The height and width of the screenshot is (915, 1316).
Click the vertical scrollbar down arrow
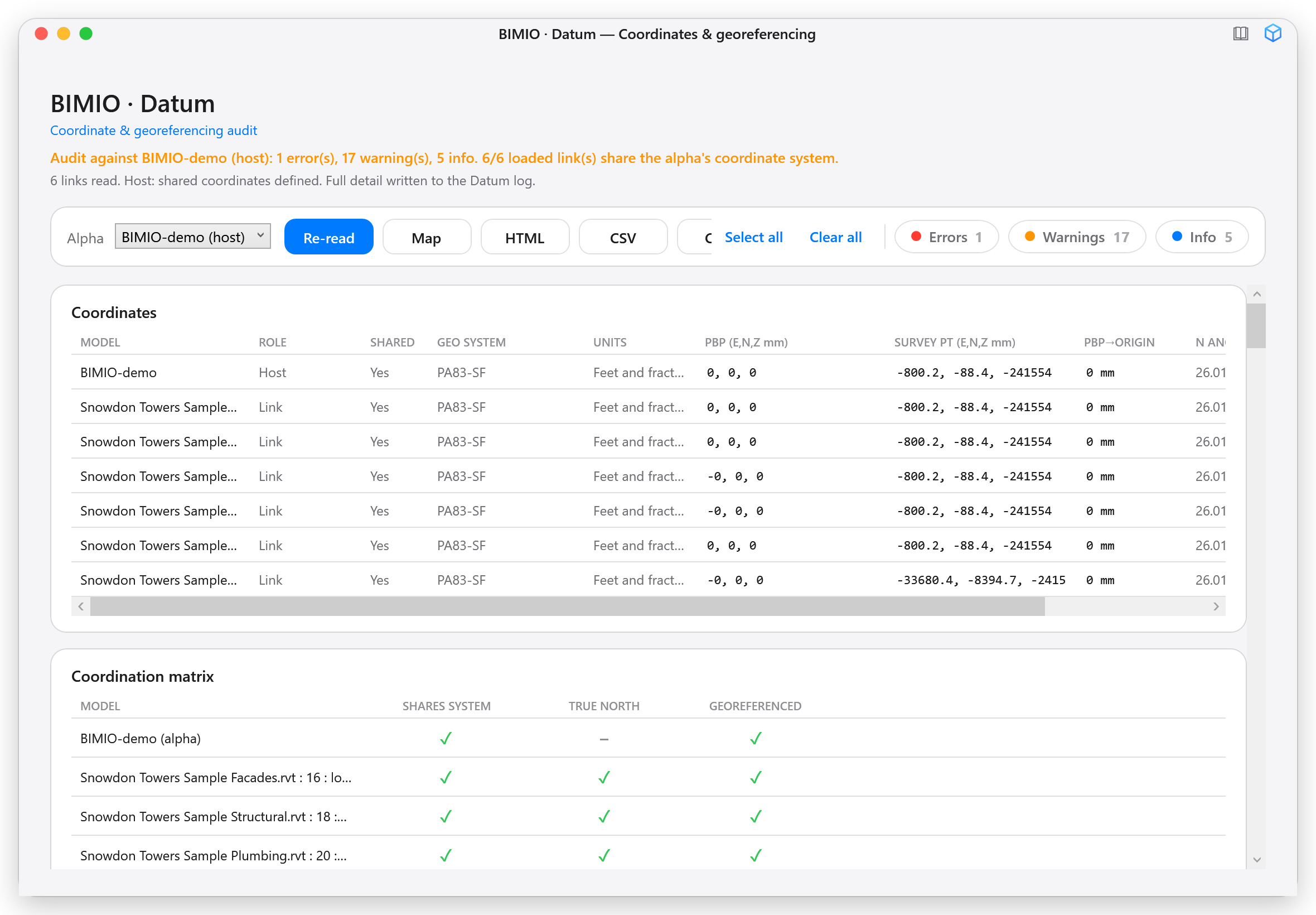click(x=1256, y=859)
